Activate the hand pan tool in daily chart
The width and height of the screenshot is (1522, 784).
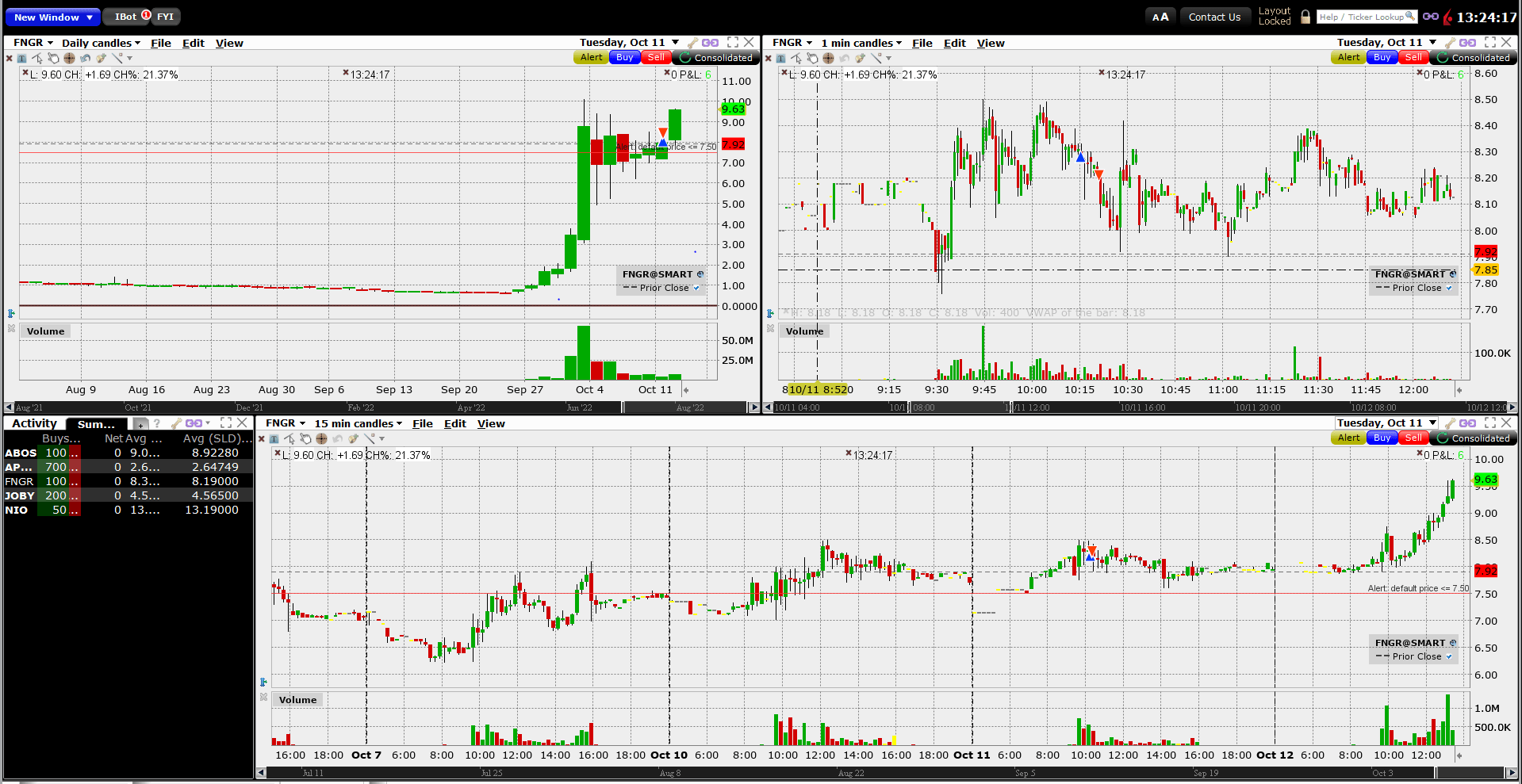tap(53, 59)
